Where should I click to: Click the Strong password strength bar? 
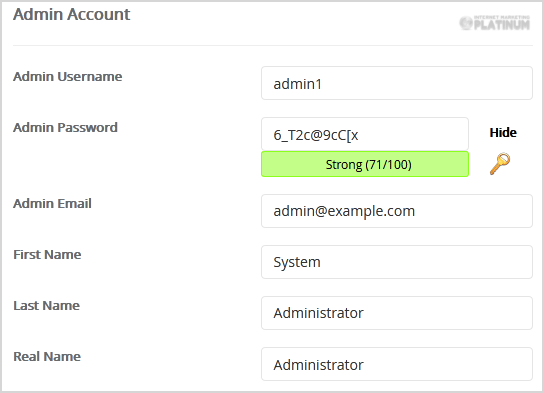point(365,164)
